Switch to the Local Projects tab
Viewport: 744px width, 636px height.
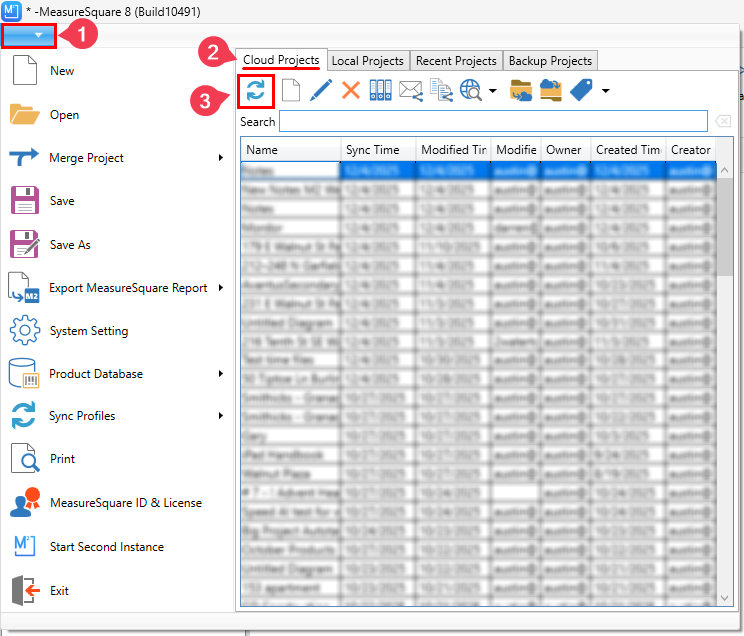368,61
